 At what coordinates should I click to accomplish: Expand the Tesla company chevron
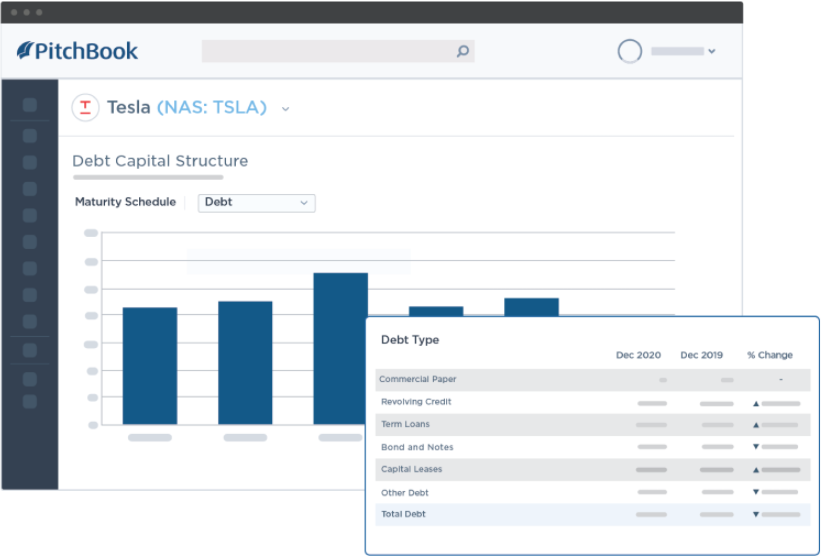285,109
